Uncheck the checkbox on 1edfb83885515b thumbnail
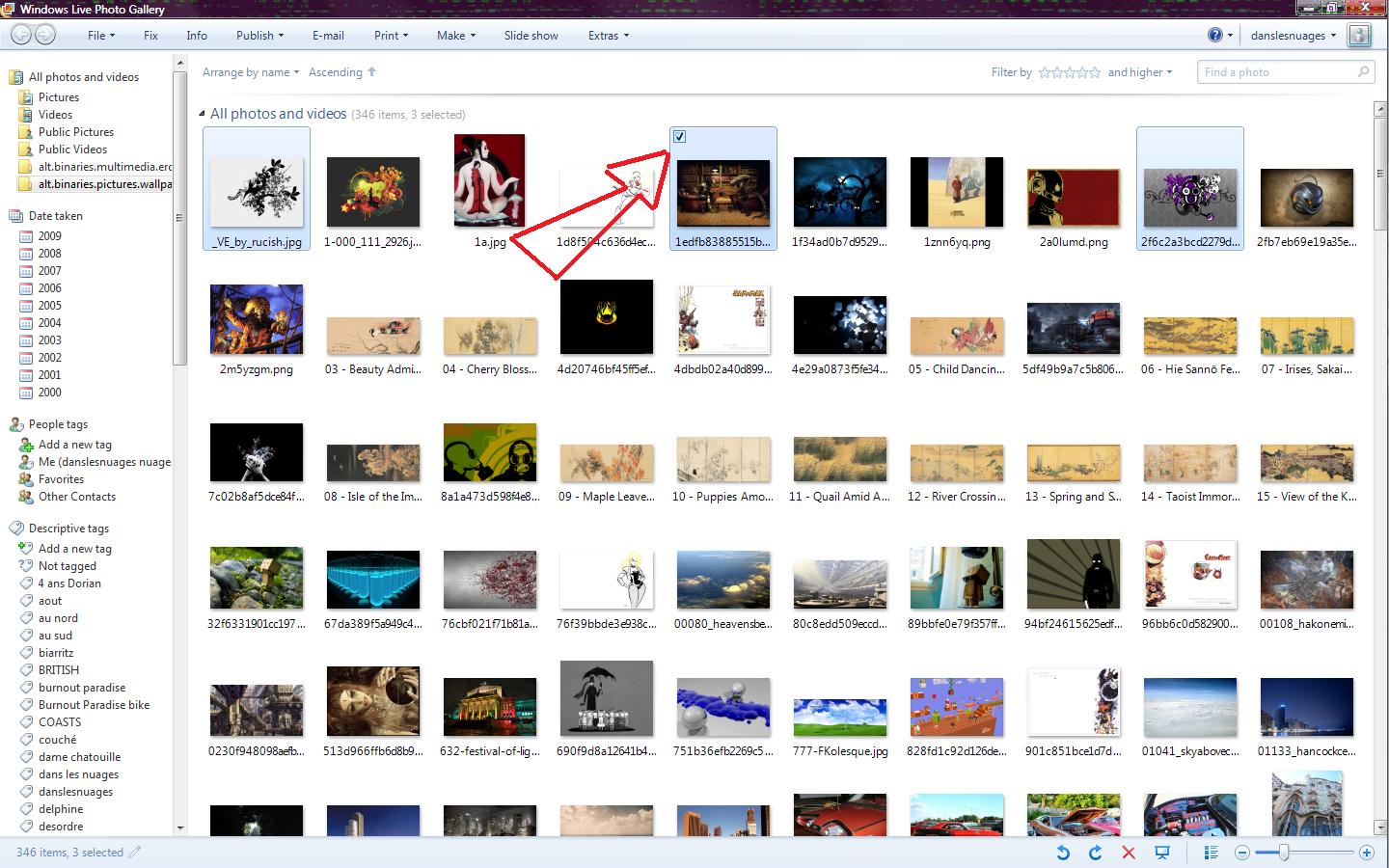1389x868 pixels. tap(679, 137)
